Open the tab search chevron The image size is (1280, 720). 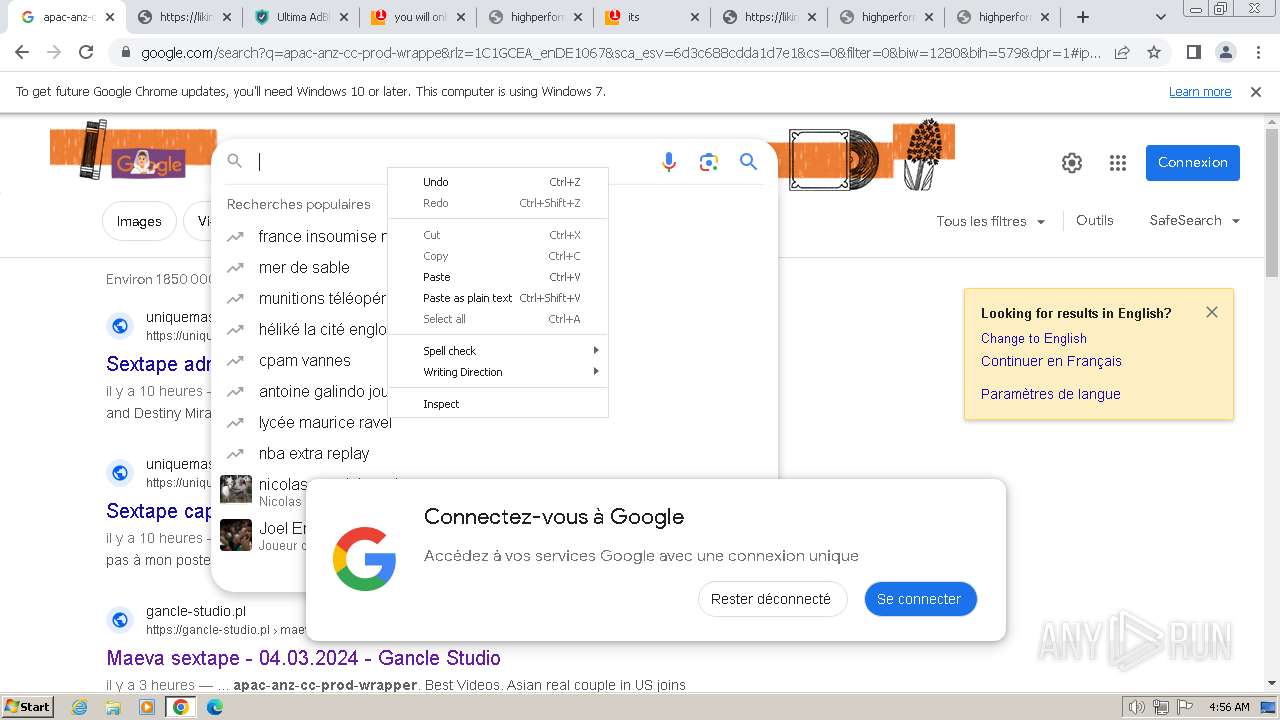(1161, 17)
